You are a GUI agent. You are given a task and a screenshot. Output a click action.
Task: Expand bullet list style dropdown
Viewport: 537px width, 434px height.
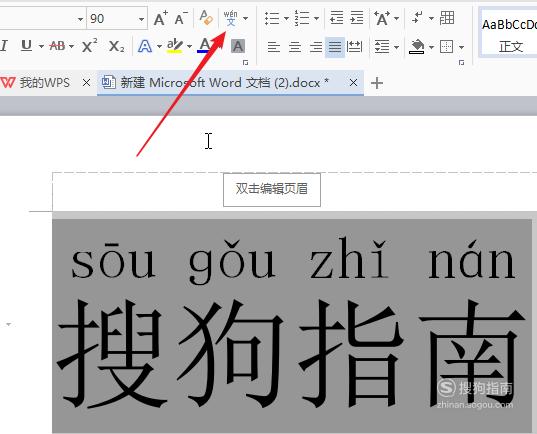[286, 18]
